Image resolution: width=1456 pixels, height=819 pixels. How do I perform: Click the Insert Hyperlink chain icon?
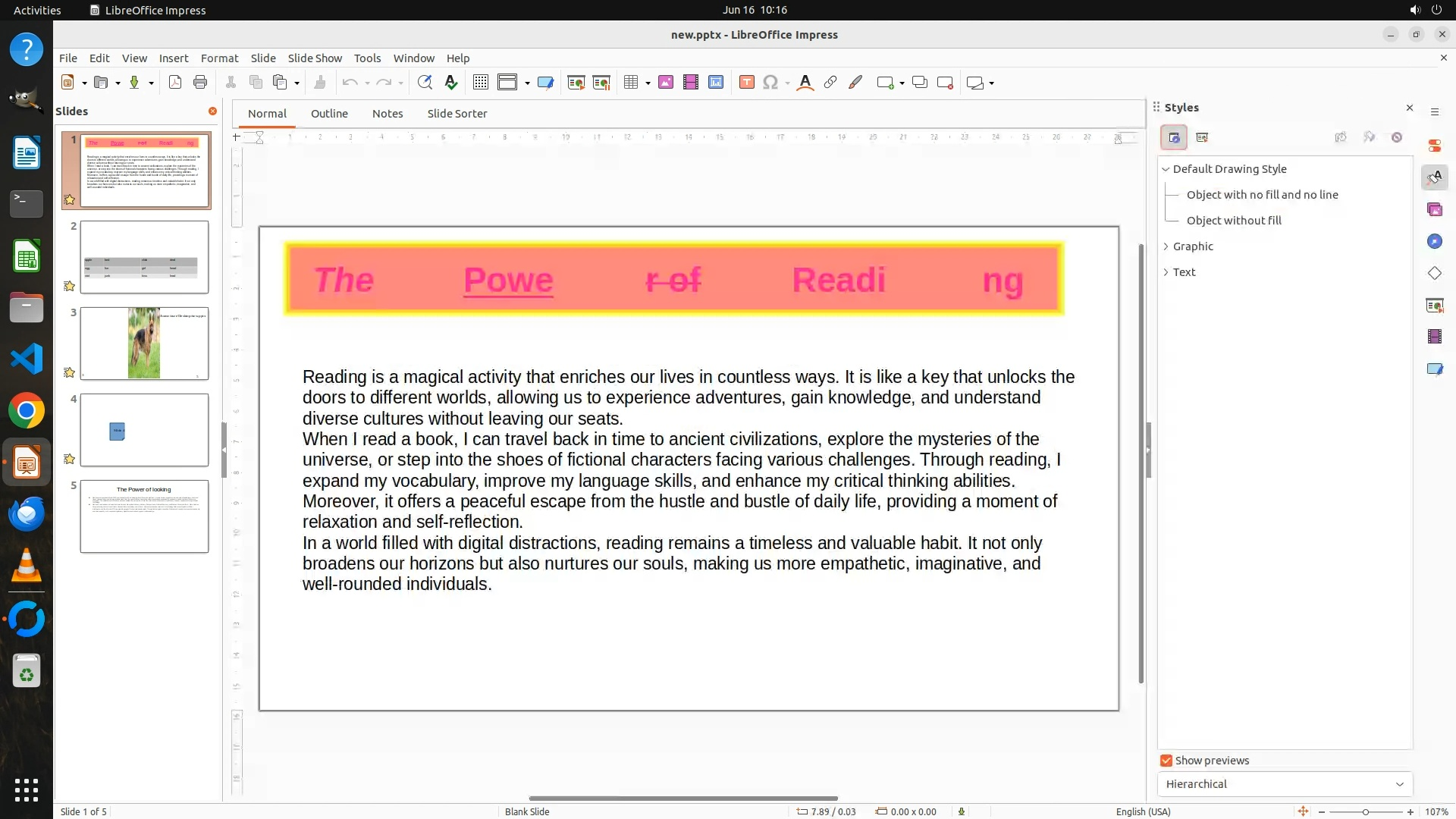click(x=830, y=83)
